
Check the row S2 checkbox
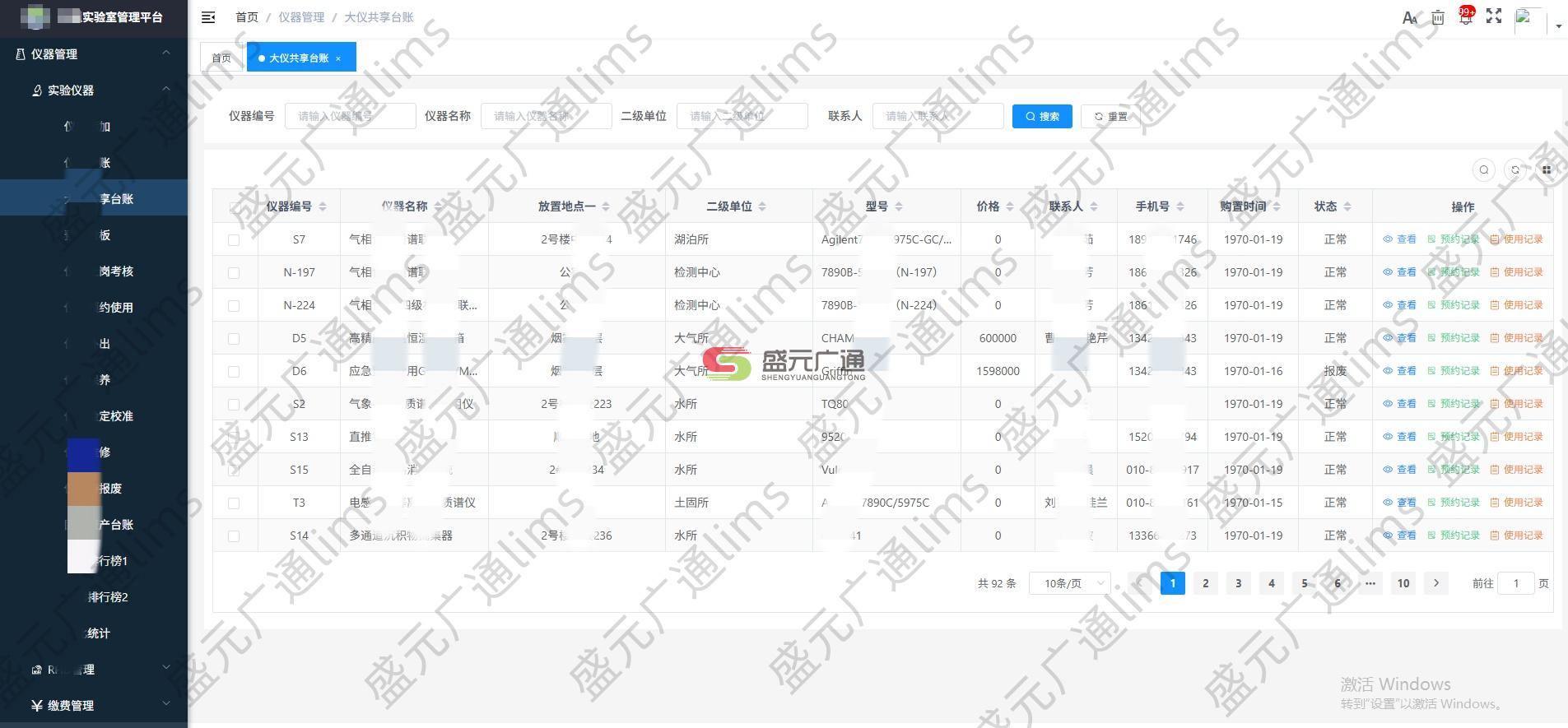pyautogui.click(x=235, y=404)
